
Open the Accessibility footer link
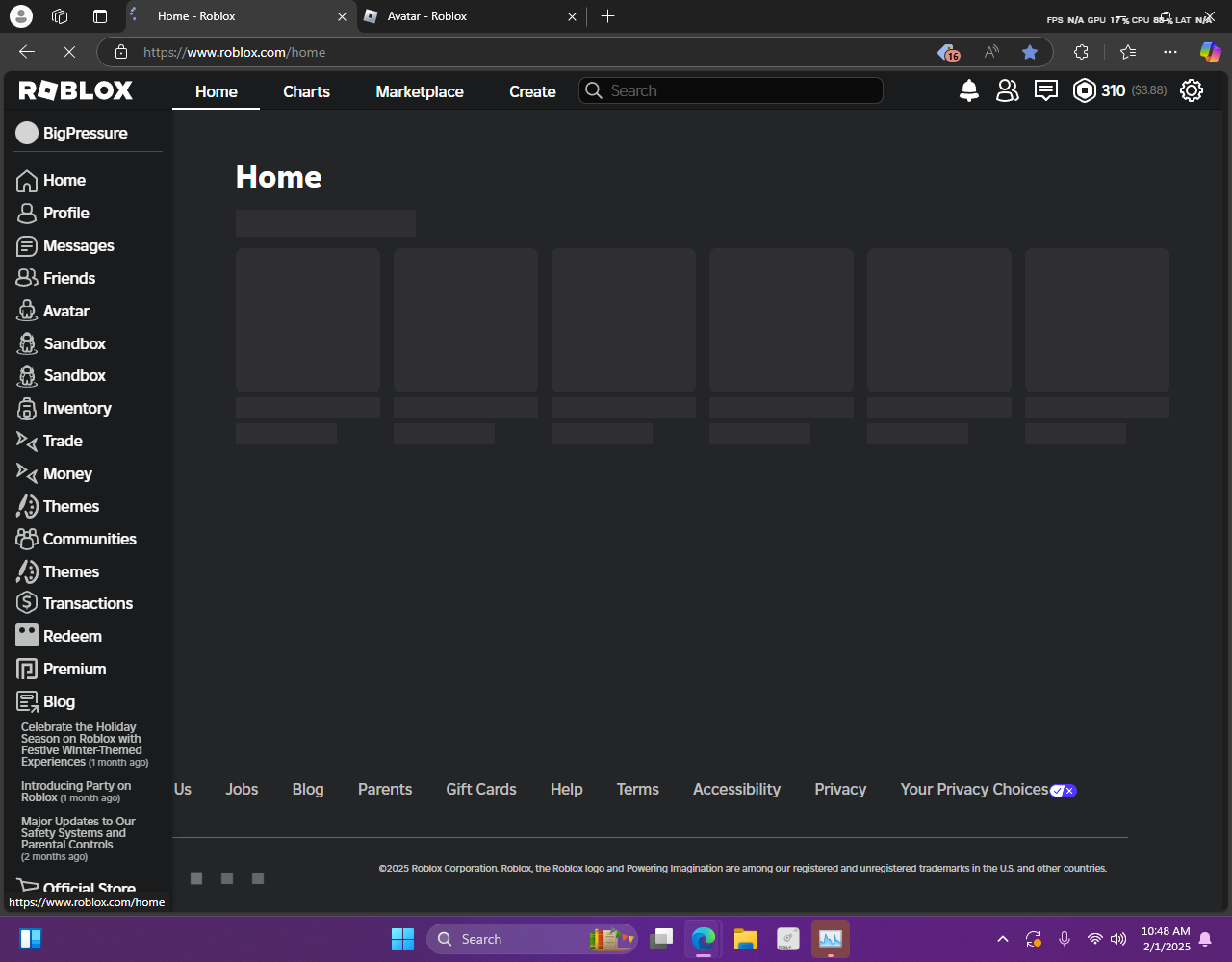(x=736, y=789)
